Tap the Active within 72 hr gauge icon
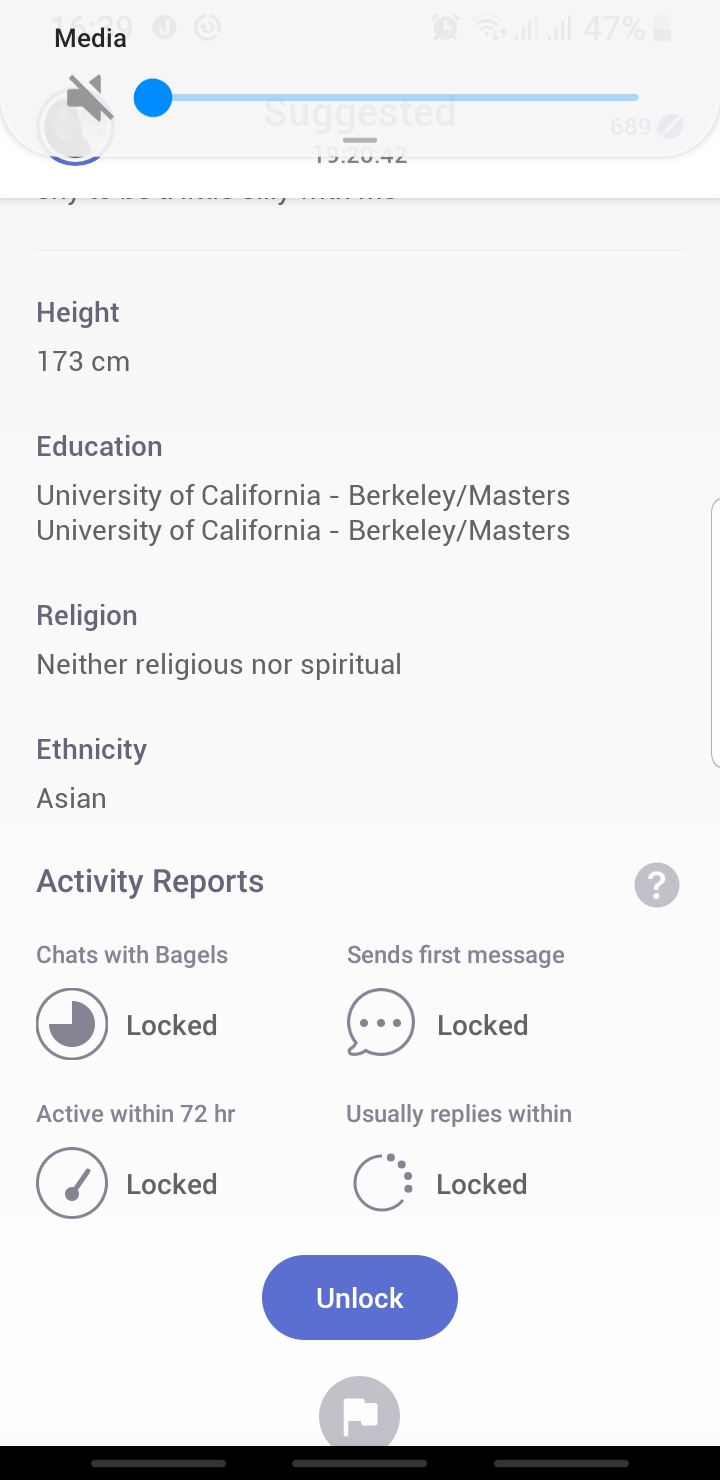720x1480 pixels. pyautogui.click(x=72, y=1183)
